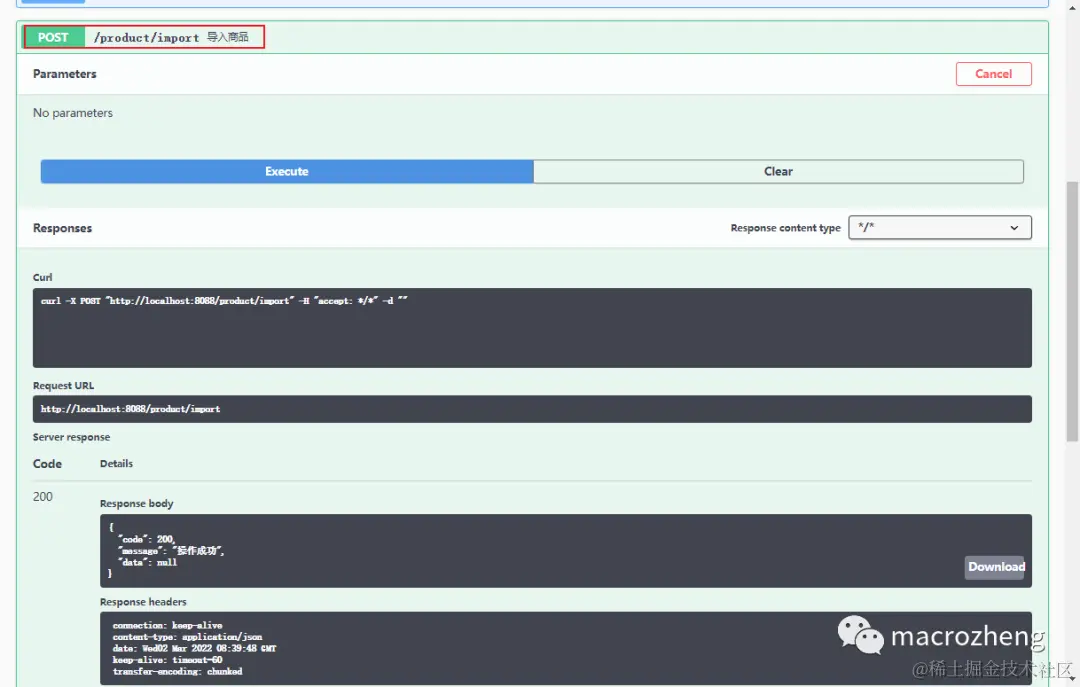
Task: Click the Clear button
Action: coord(778,171)
